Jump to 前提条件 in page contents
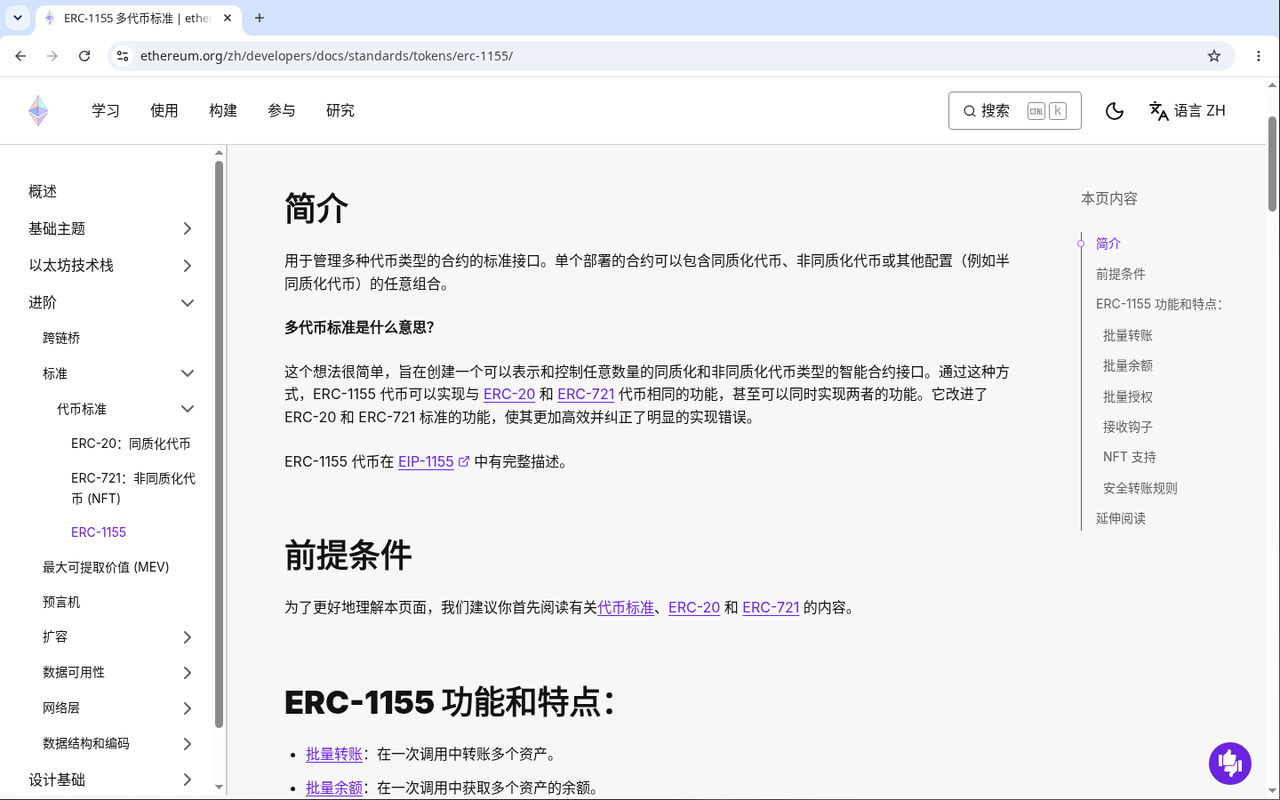 [x=1121, y=274]
